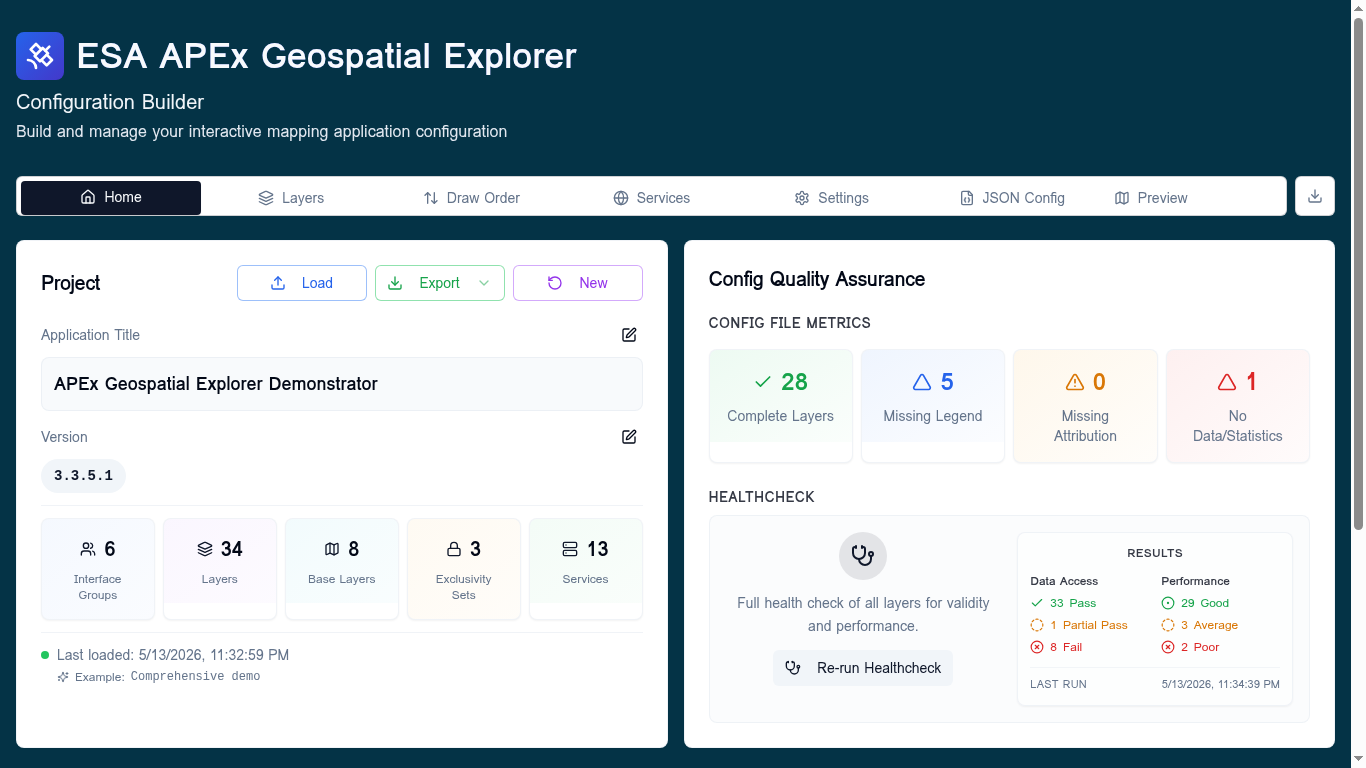Open the Settings tab

click(831, 198)
